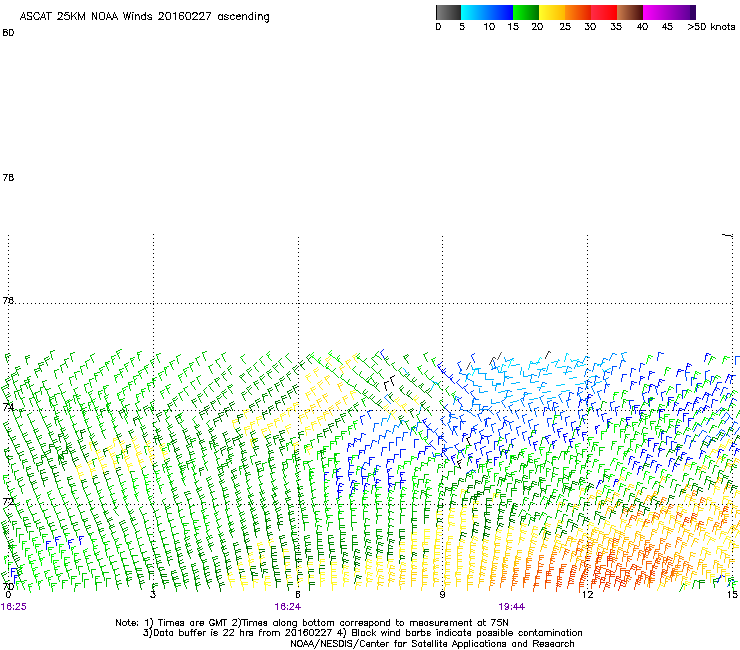Click the NOAA/NESDIS Center for Satellite Applications credit
740x650 pixels.
click(x=432, y=643)
